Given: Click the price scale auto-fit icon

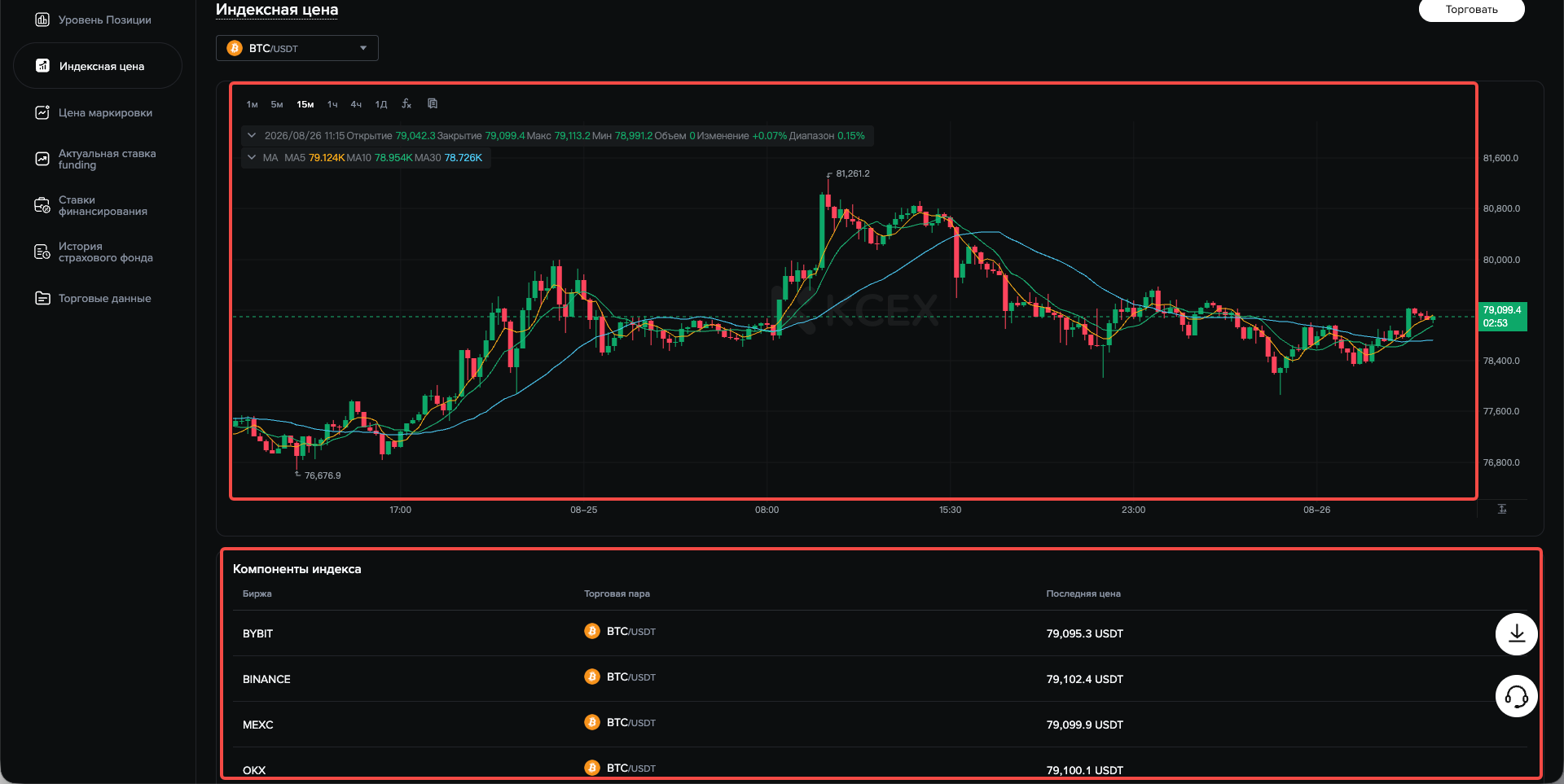Looking at the screenshot, I should click(x=1502, y=509).
